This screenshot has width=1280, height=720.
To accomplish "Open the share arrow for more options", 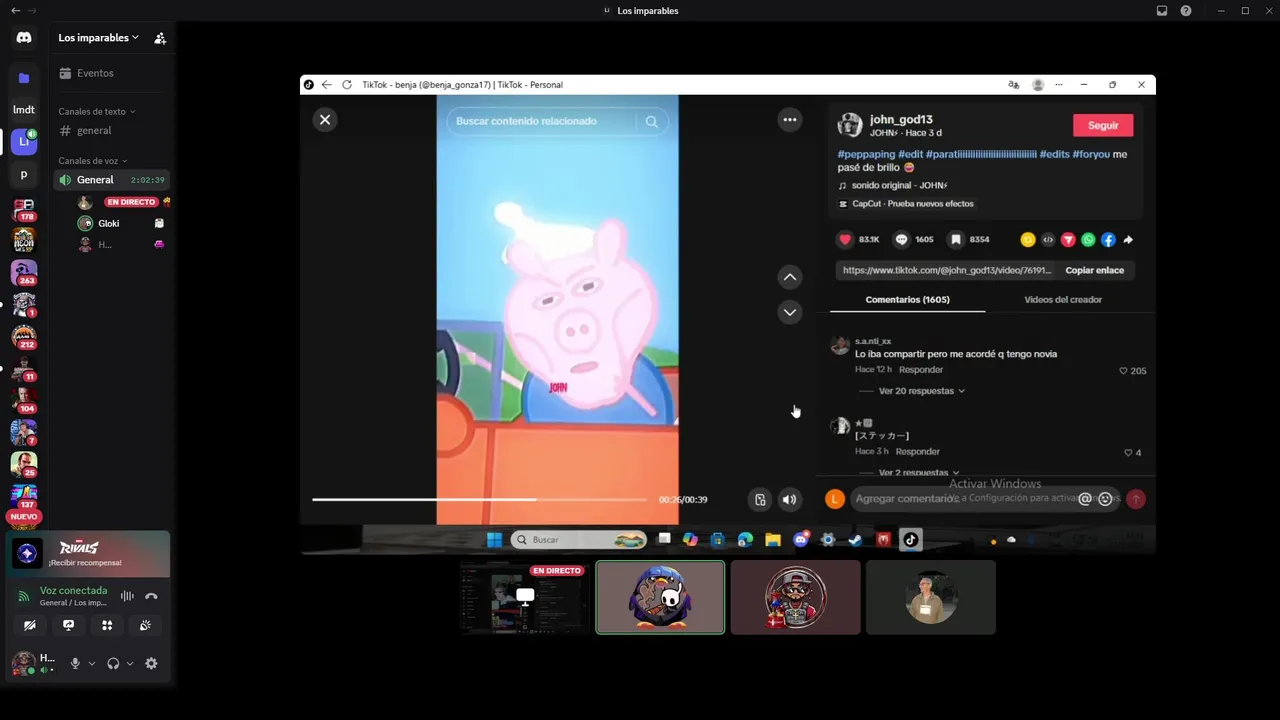I will (1128, 240).
